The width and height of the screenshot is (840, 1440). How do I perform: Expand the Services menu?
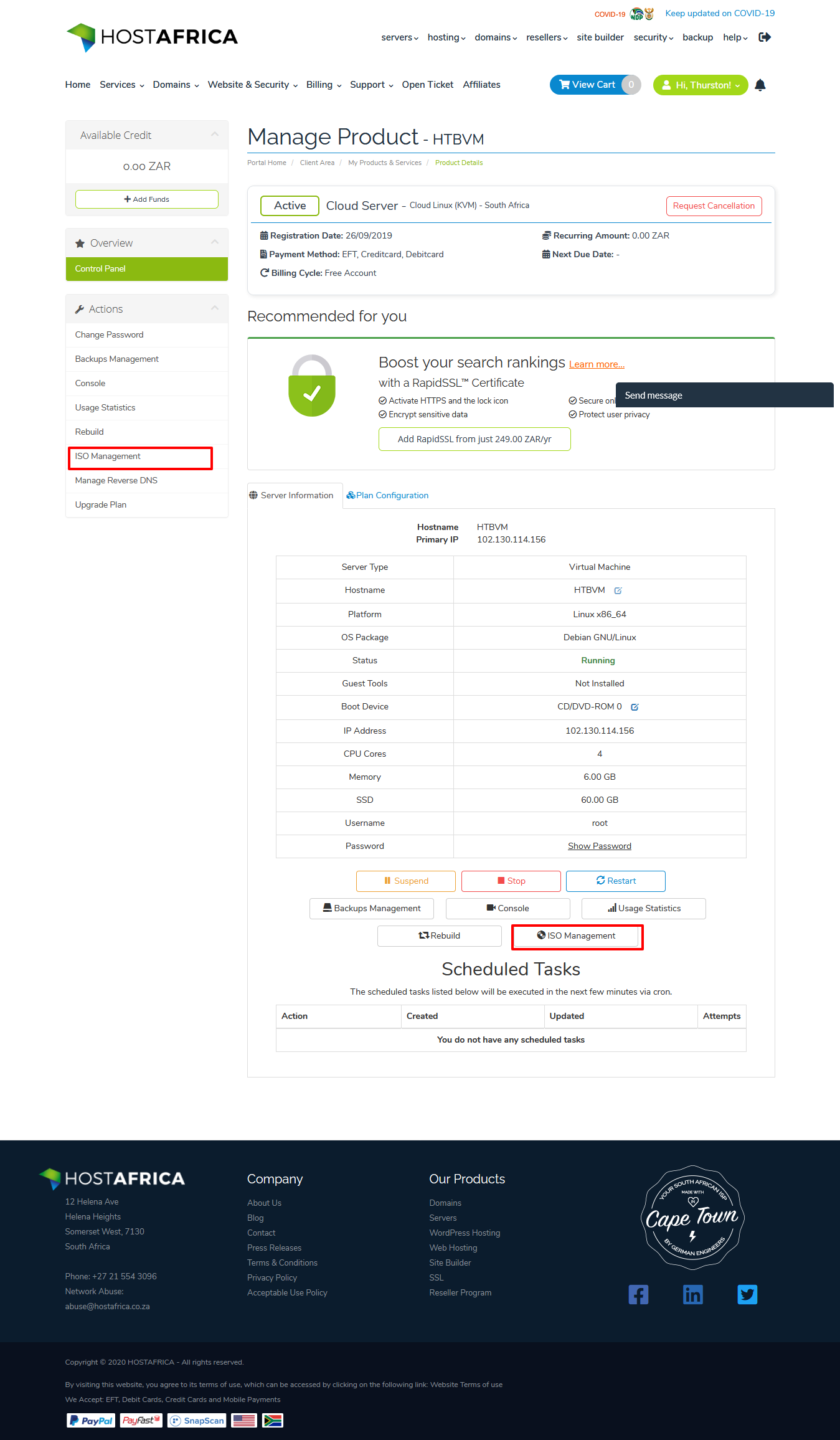pos(122,85)
